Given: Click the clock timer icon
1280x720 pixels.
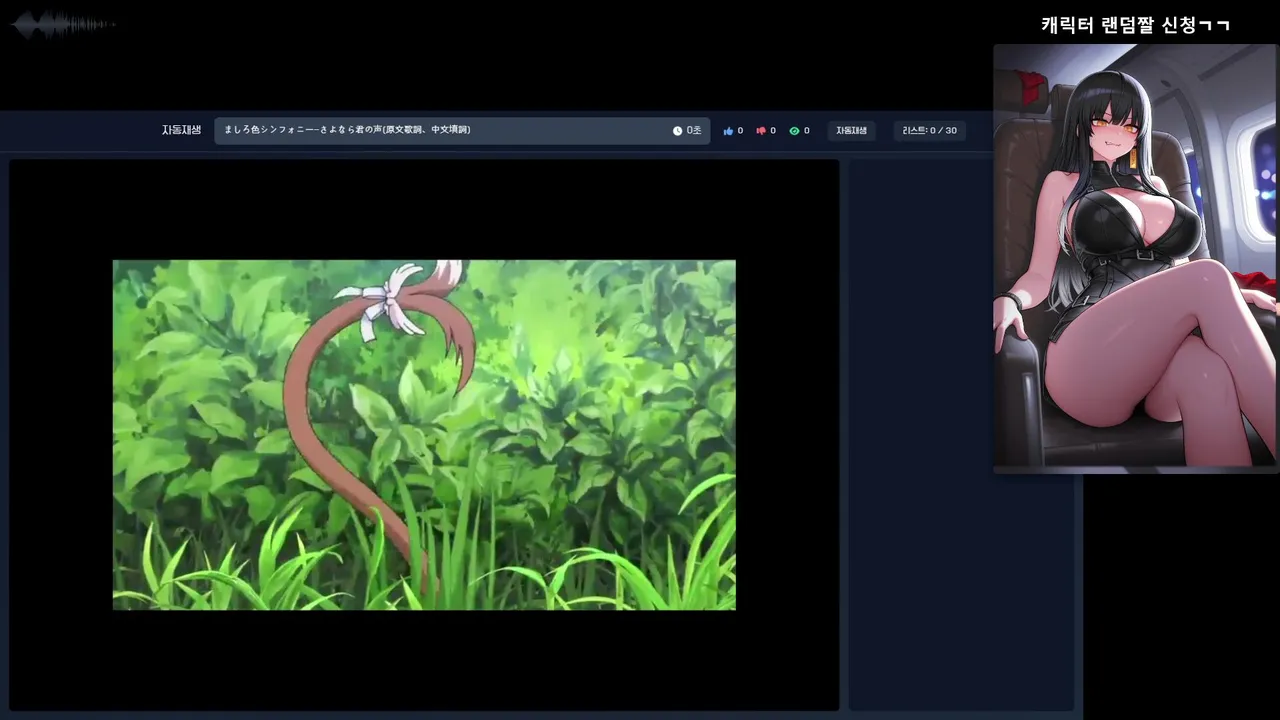Looking at the screenshot, I should [x=677, y=131].
